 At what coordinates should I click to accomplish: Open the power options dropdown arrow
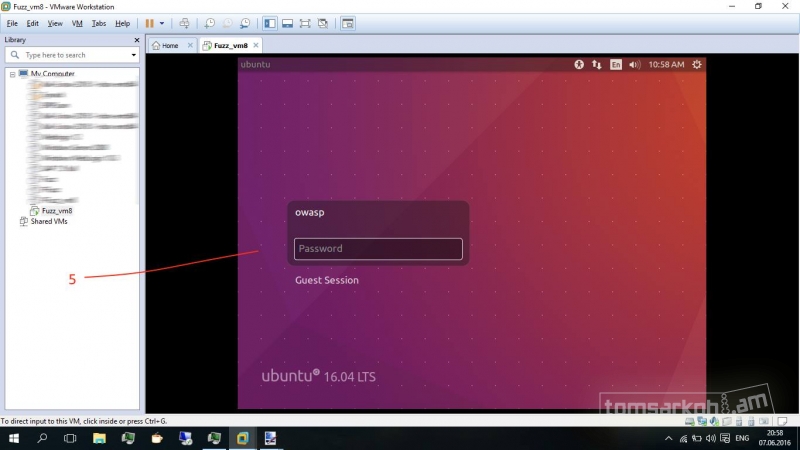coord(161,23)
